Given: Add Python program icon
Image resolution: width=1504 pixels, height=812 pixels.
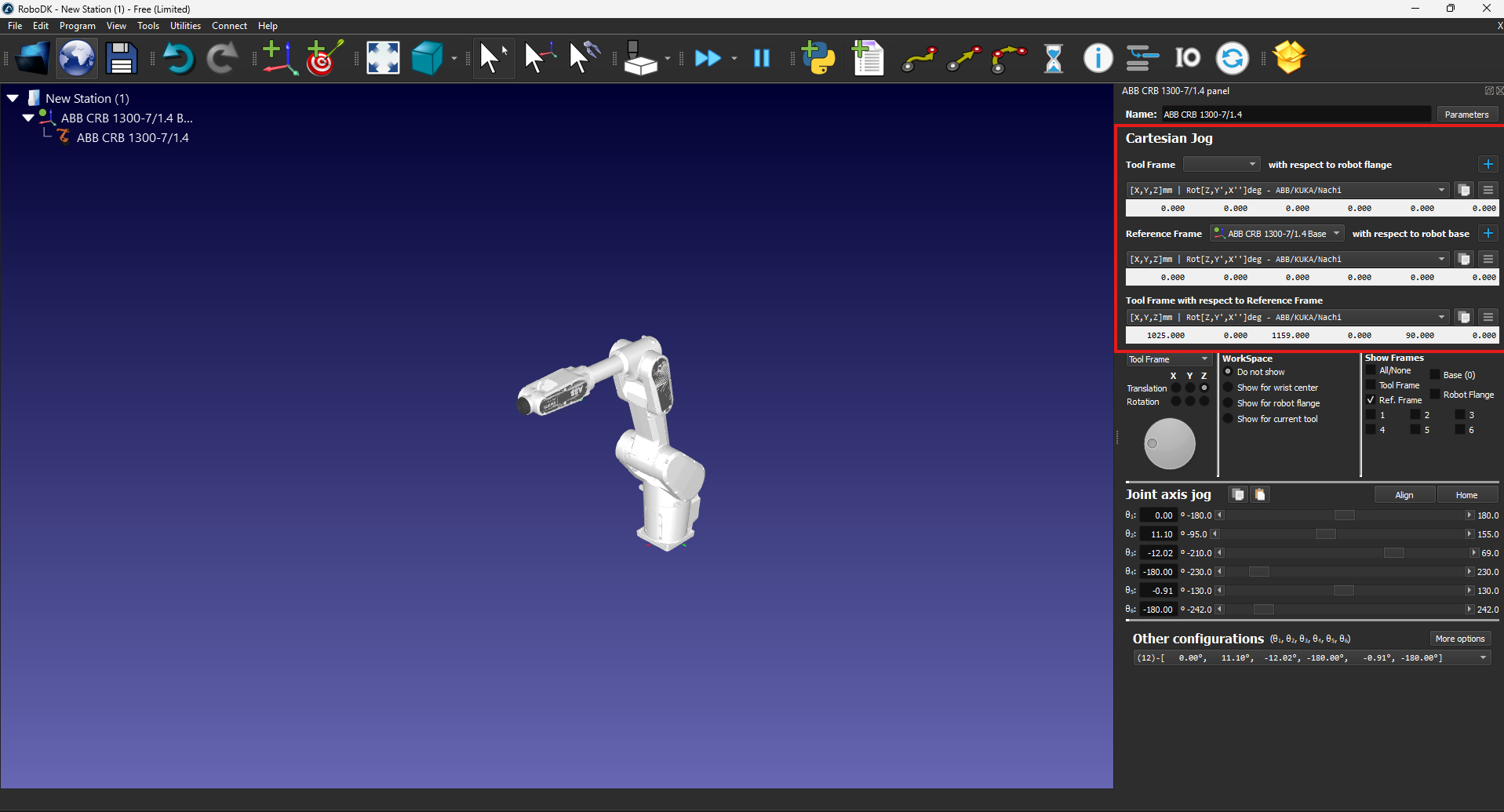Looking at the screenshot, I should tap(818, 58).
